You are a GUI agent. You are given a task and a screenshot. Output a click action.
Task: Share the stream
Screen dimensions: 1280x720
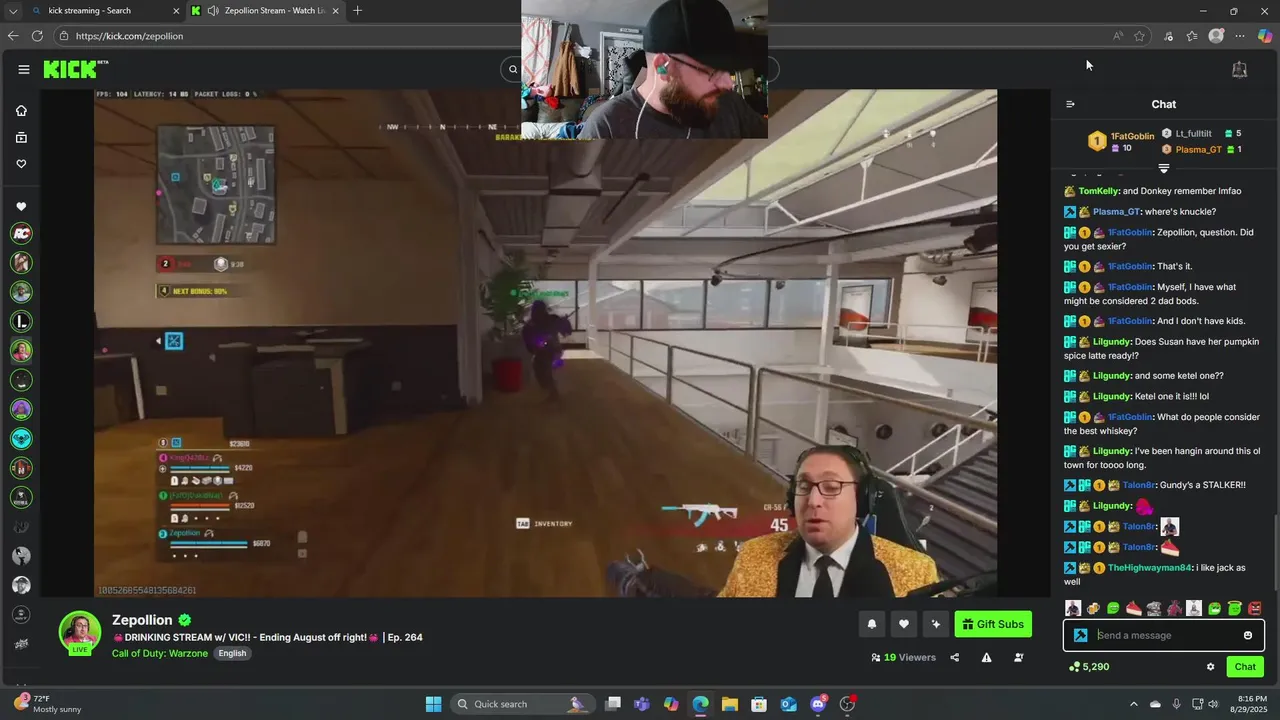[x=954, y=657]
